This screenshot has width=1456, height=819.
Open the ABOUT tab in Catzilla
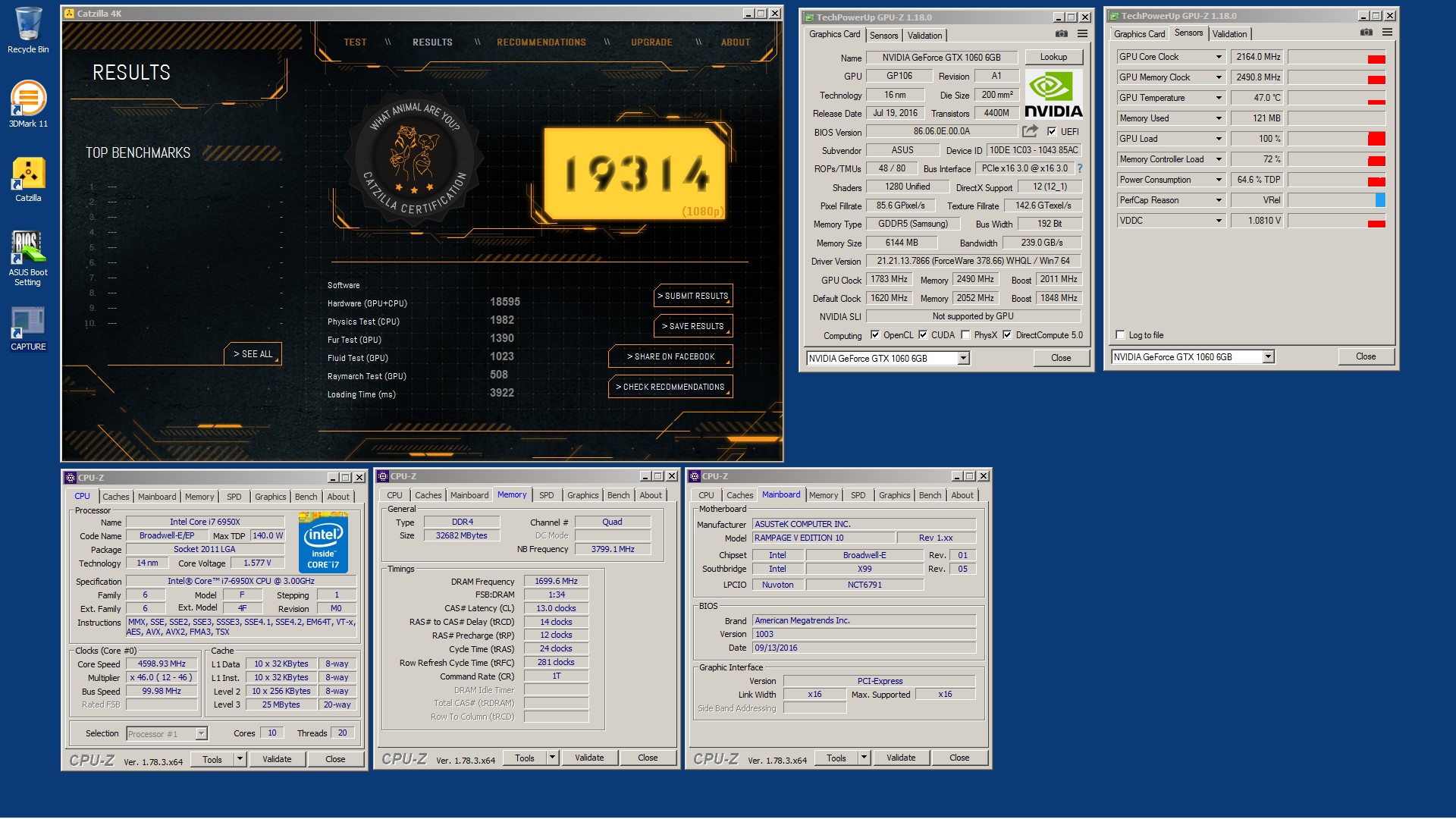click(736, 42)
